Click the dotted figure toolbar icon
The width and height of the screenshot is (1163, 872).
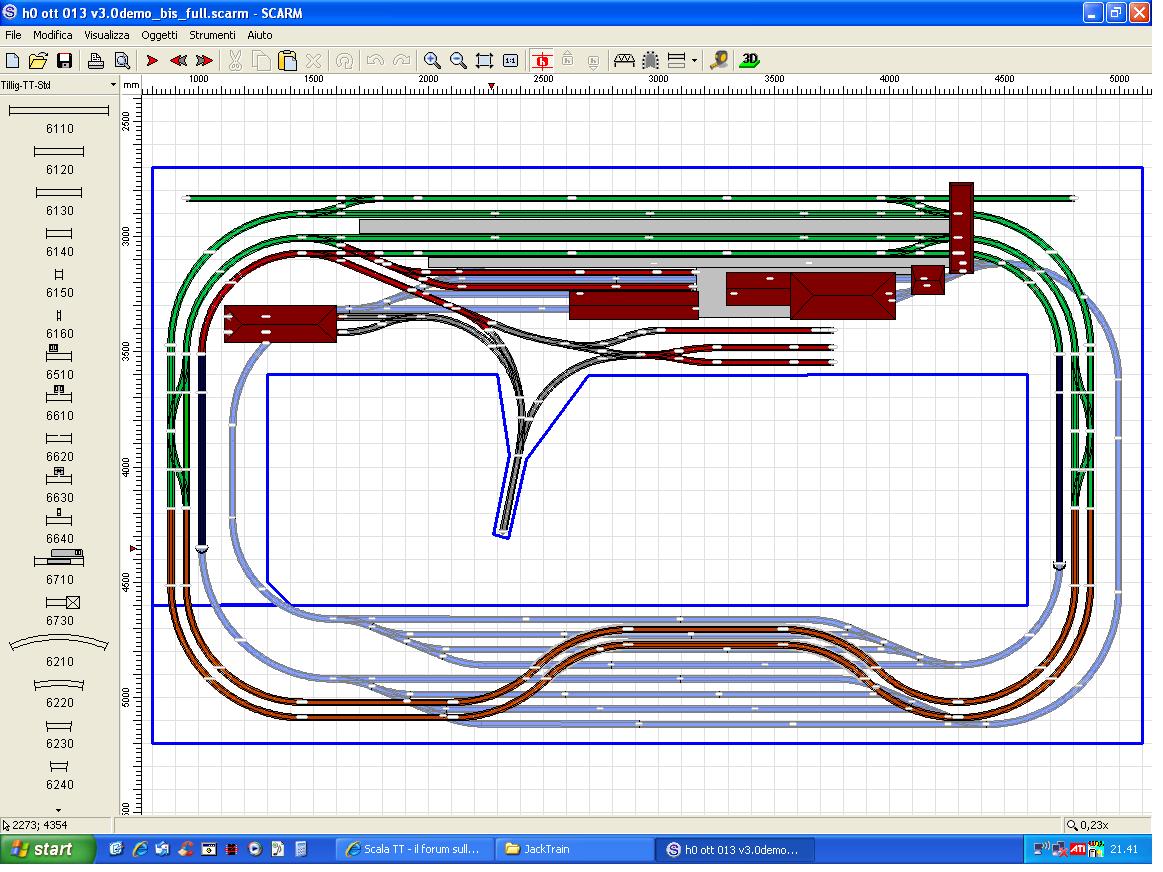click(x=650, y=61)
